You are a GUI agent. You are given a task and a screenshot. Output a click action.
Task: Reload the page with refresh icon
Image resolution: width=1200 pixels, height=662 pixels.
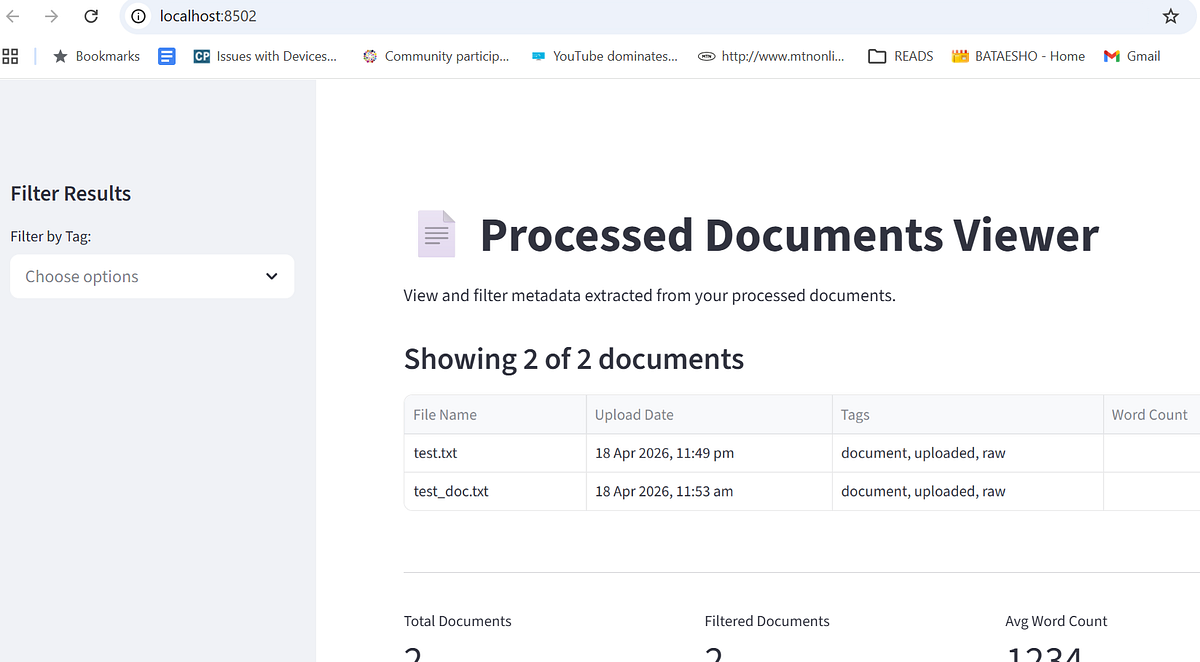(x=91, y=16)
